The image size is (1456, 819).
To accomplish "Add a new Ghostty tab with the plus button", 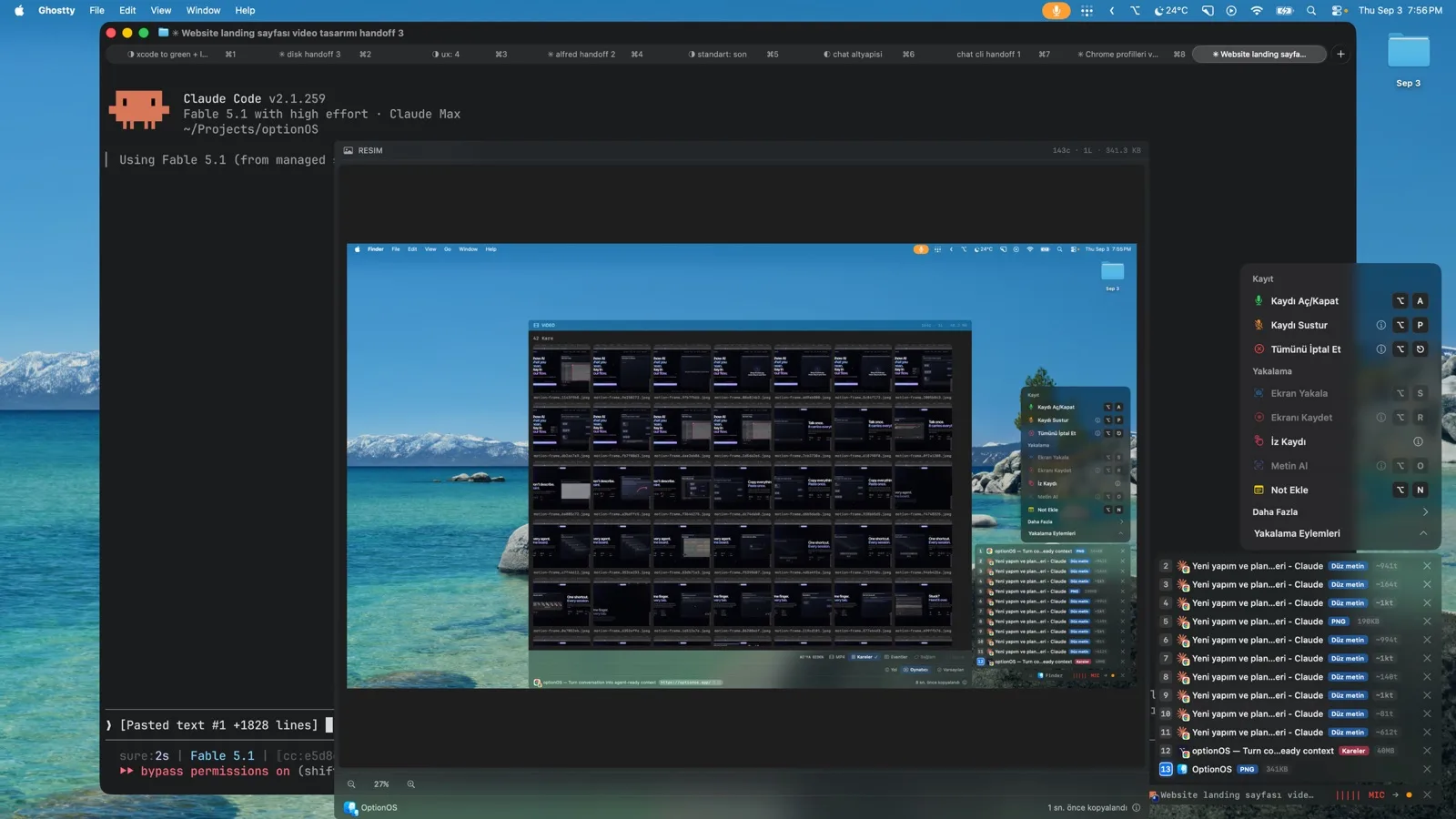I will (x=1340, y=55).
